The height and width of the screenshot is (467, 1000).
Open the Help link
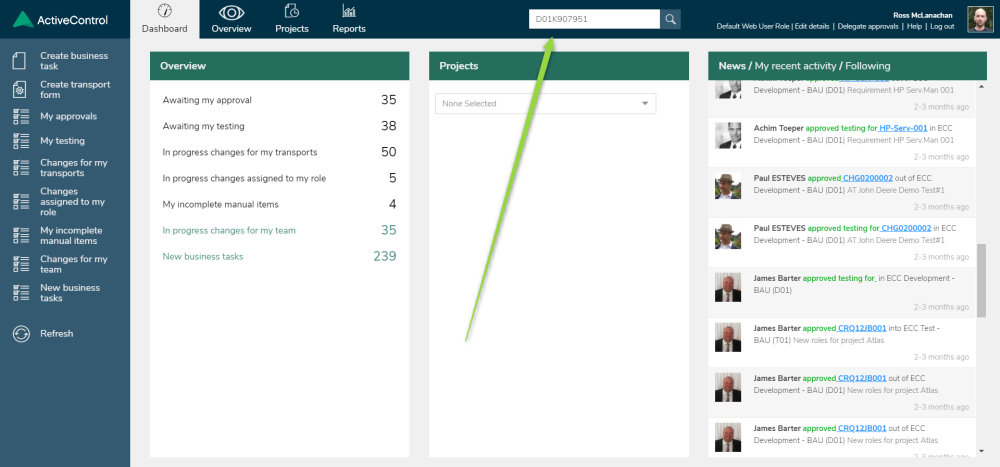(x=915, y=27)
